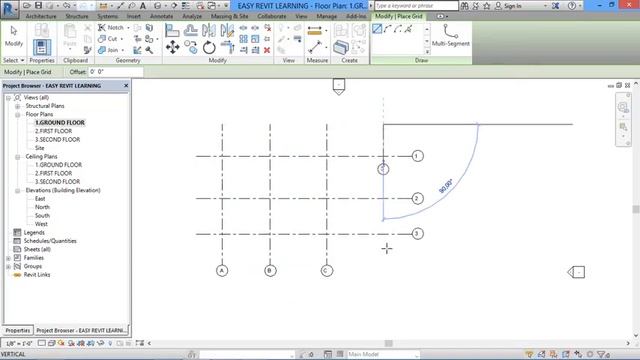The width and height of the screenshot is (640, 360).
Task: Select 2.FIRST FLOOR under Floor Plans
Action: [53, 131]
